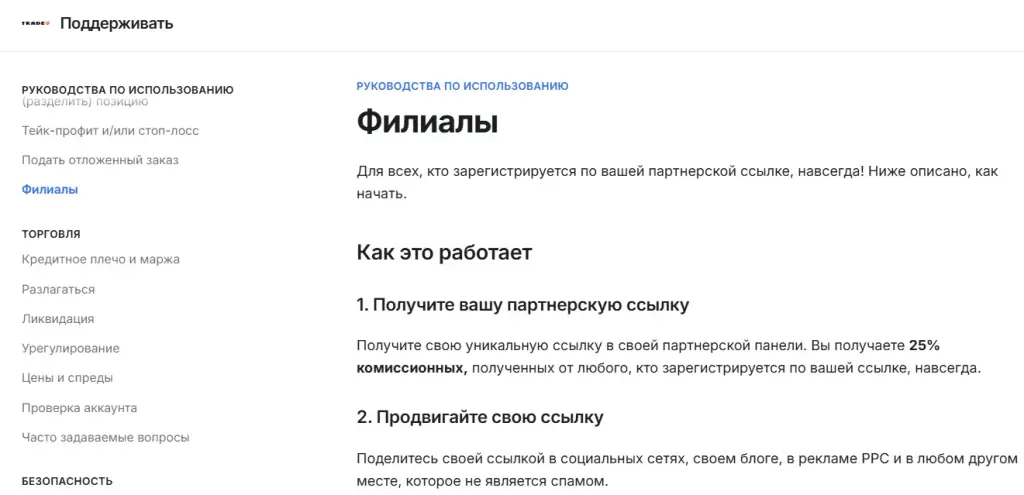This screenshot has height=495, width=1024.
Task: Click paragraph starting Поделитесь своей ссылкой
Action: pyautogui.click(x=688, y=470)
